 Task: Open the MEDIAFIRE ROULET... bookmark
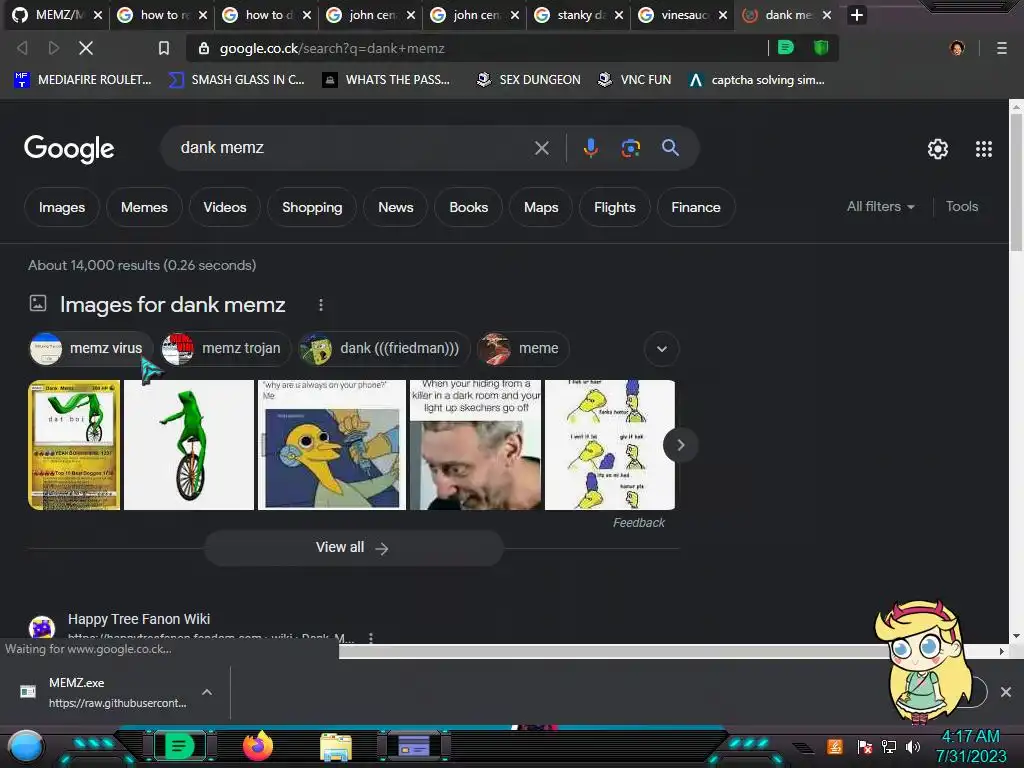(x=83, y=80)
